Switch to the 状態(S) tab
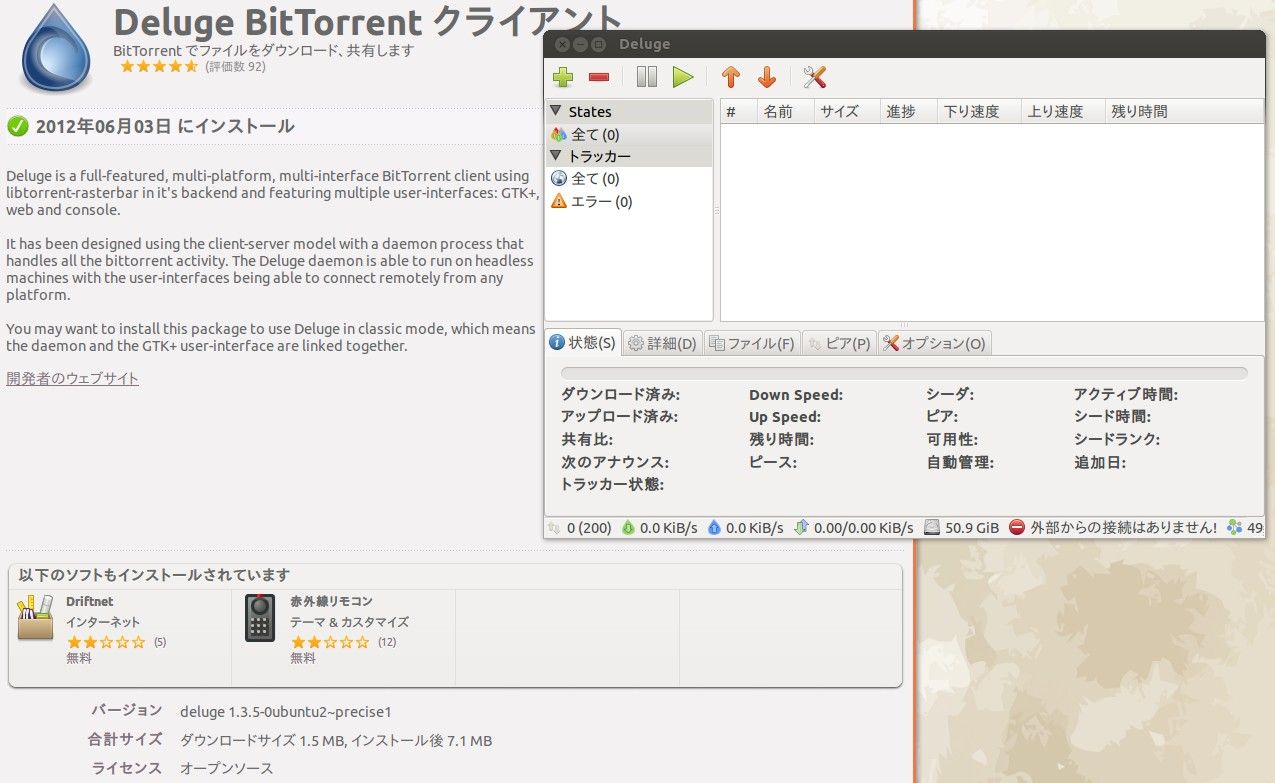 click(584, 343)
